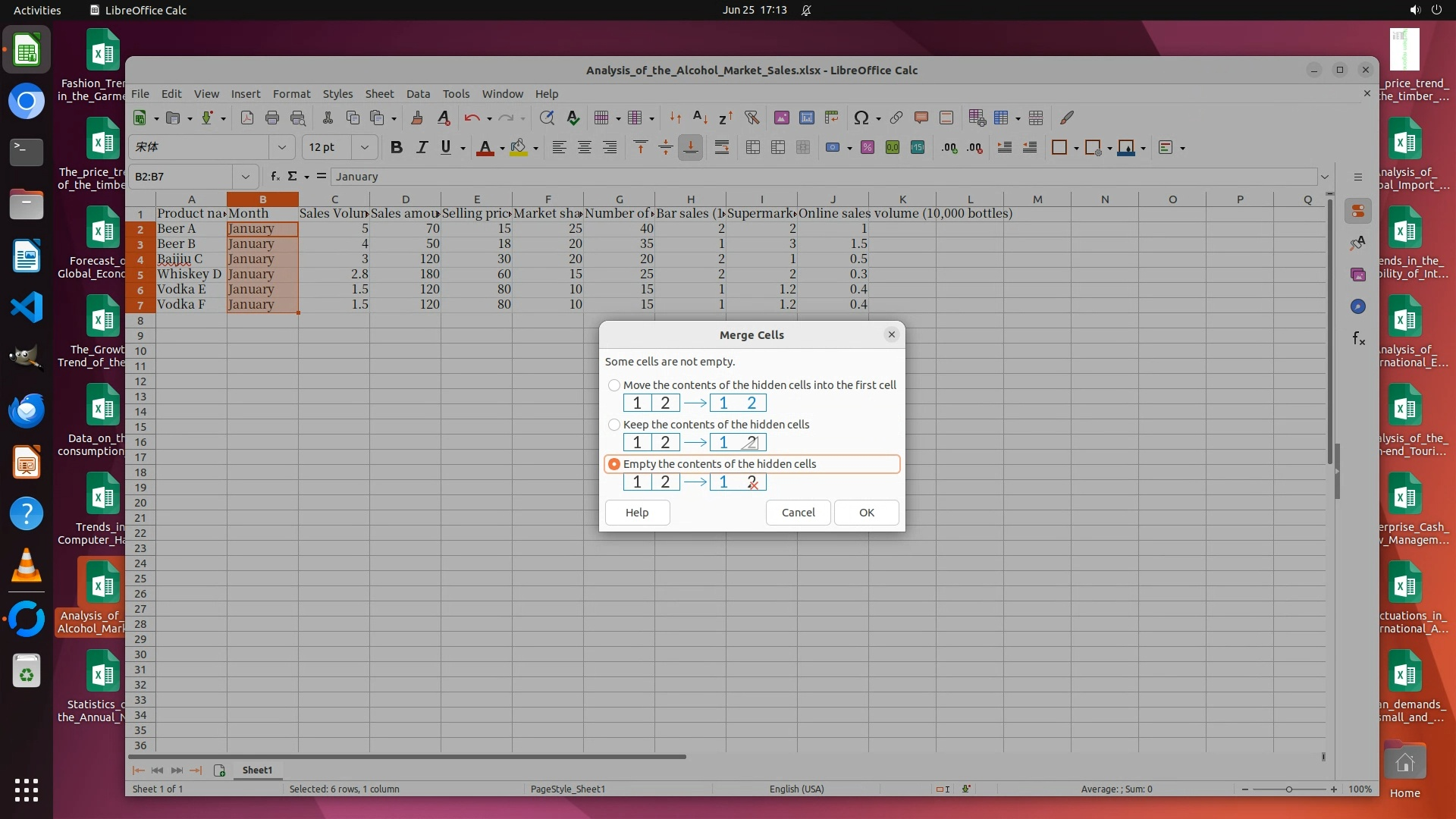Click the Center Horizontally alignment icon

pyautogui.click(x=585, y=148)
